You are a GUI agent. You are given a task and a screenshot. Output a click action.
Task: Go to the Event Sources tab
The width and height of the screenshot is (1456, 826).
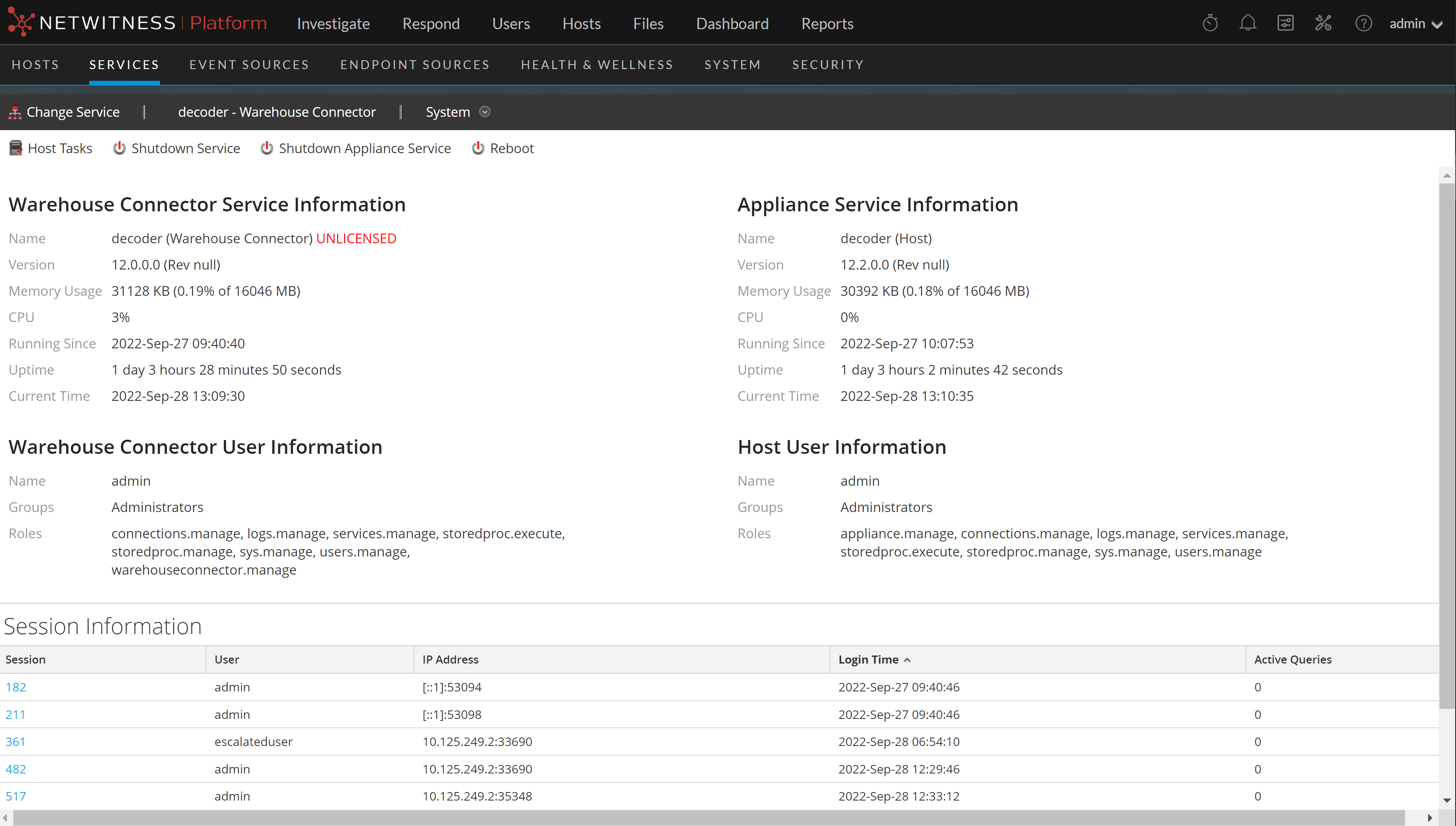tap(249, 65)
